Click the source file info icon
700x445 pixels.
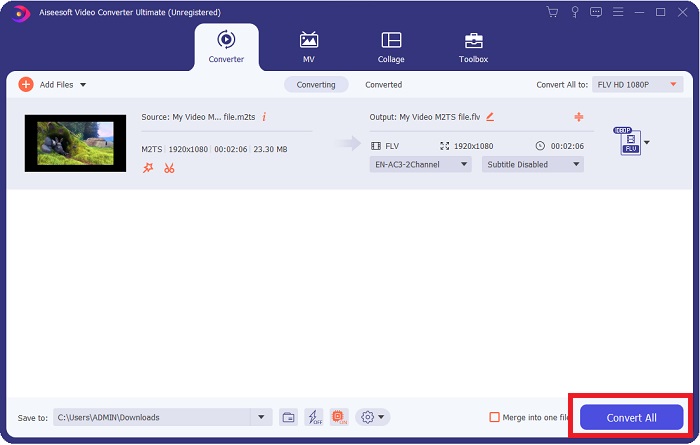tap(264, 117)
